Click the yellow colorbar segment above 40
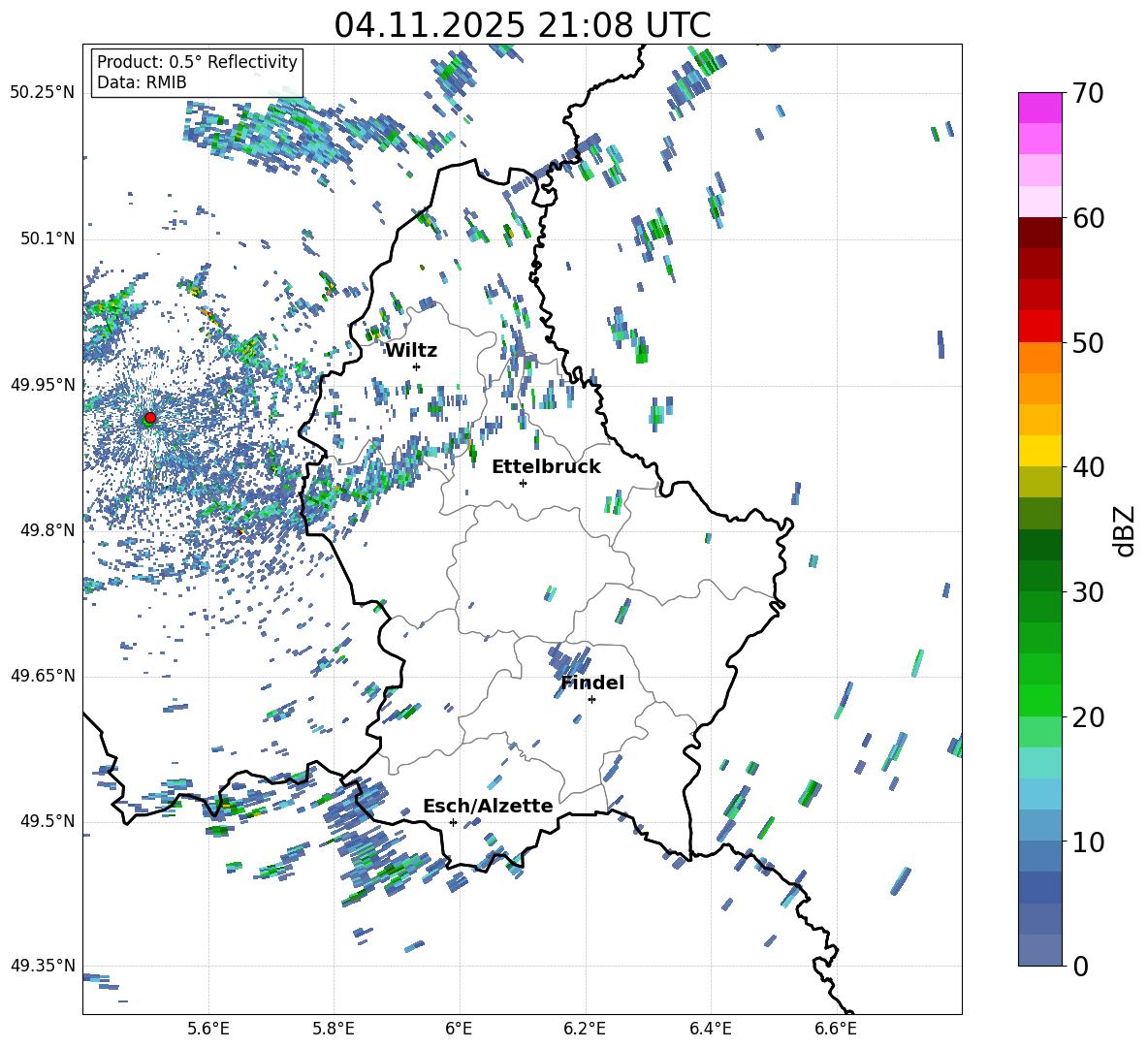The image size is (1148, 1048). [x=1039, y=451]
